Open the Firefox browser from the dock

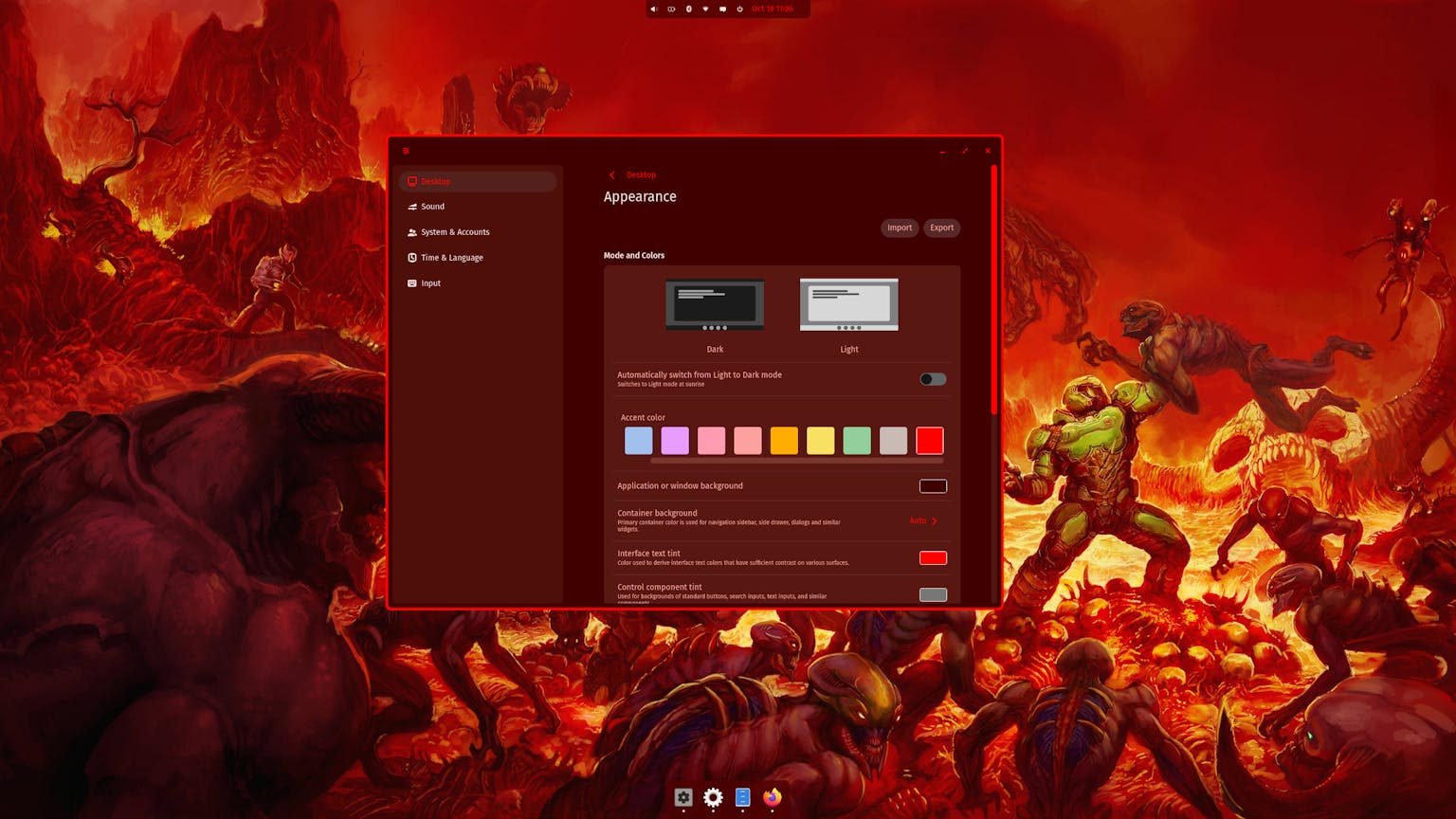(x=773, y=797)
